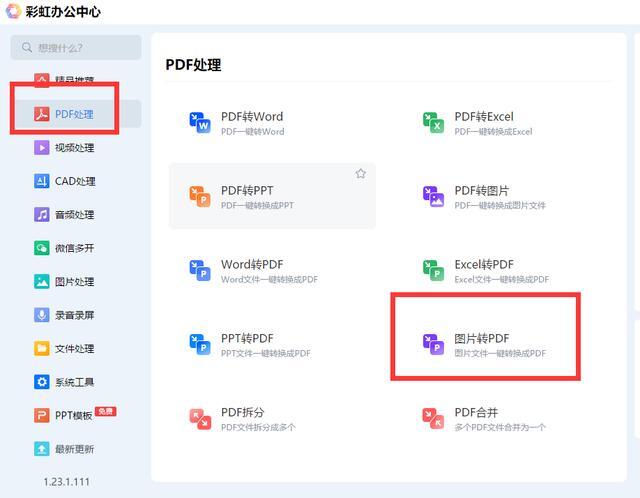This screenshot has width=640, height=498.
Task: Click the PDF转Word tool icon
Action: click(200, 122)
